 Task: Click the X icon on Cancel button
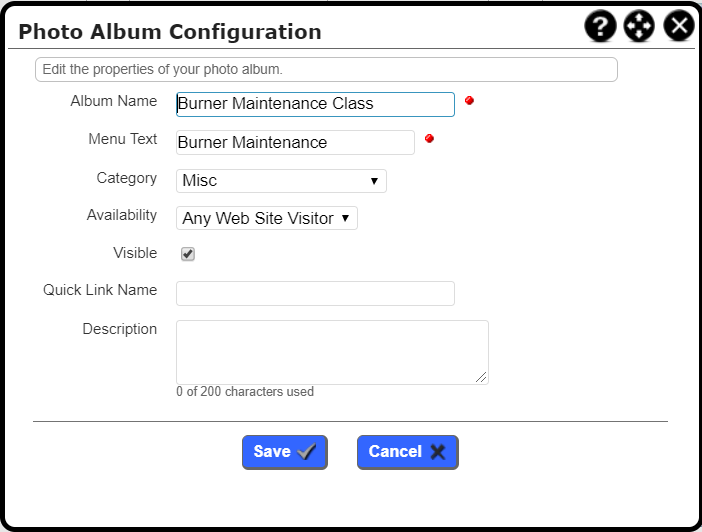click(437, 452)
